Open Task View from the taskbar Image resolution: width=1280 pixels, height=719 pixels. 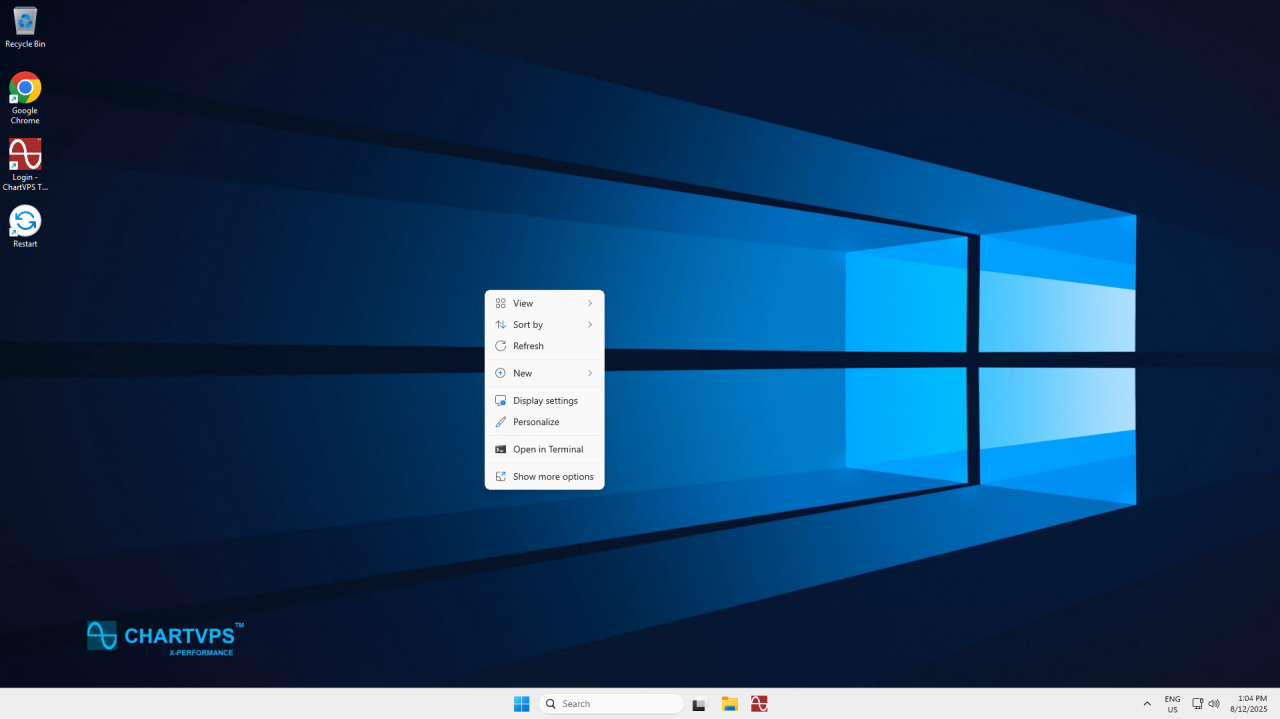click(699, 704)
